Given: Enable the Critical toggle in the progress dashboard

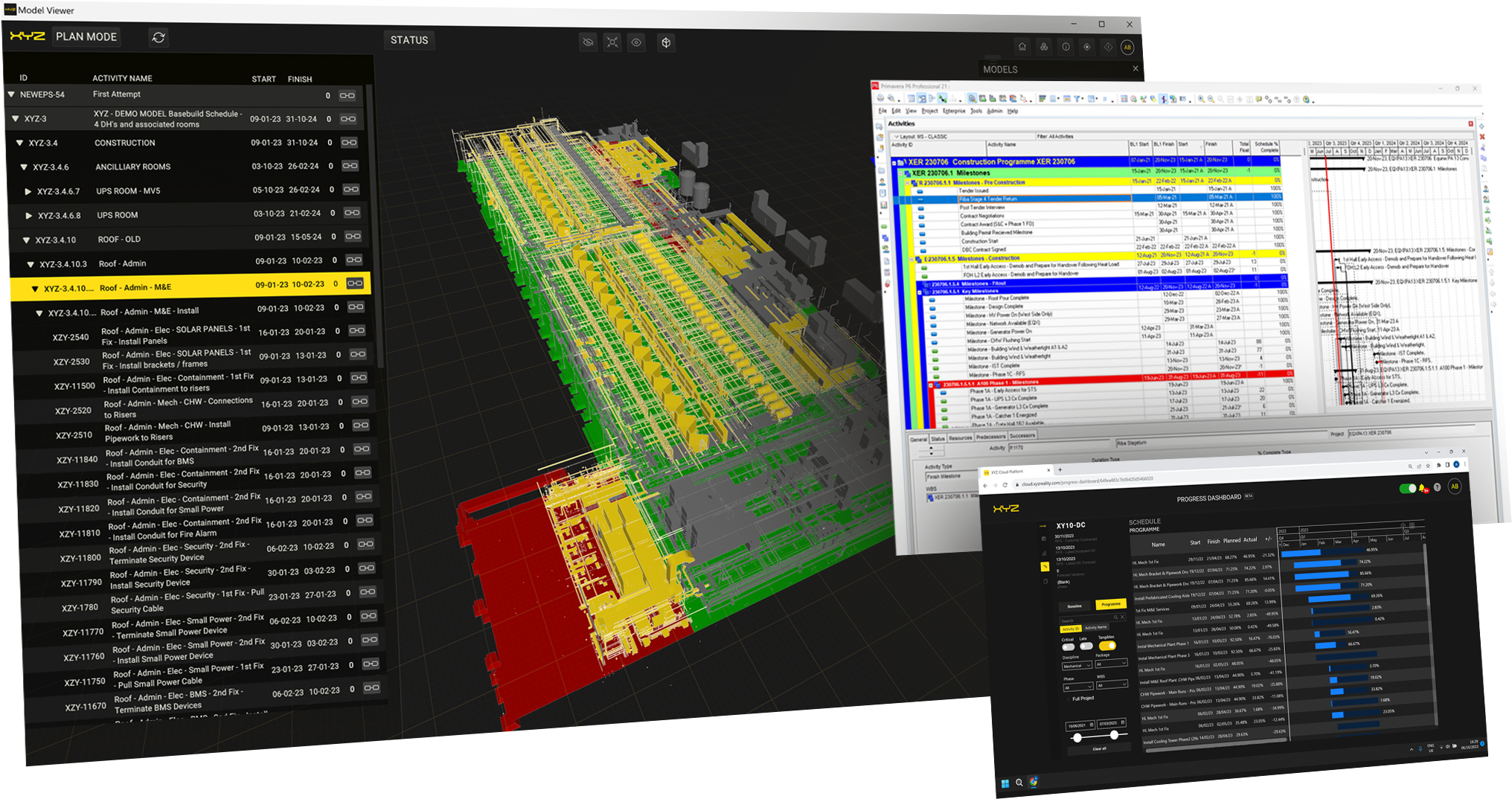Looking at the screenshot, I should 1069,646.
